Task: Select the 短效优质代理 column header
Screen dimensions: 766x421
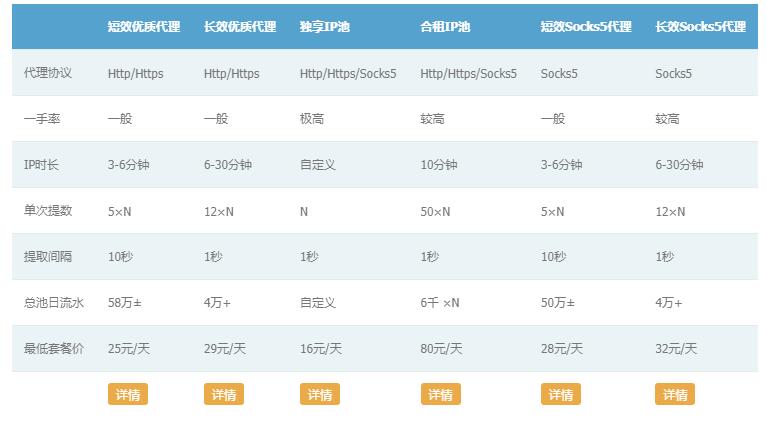Action: (x=144, y=27)
